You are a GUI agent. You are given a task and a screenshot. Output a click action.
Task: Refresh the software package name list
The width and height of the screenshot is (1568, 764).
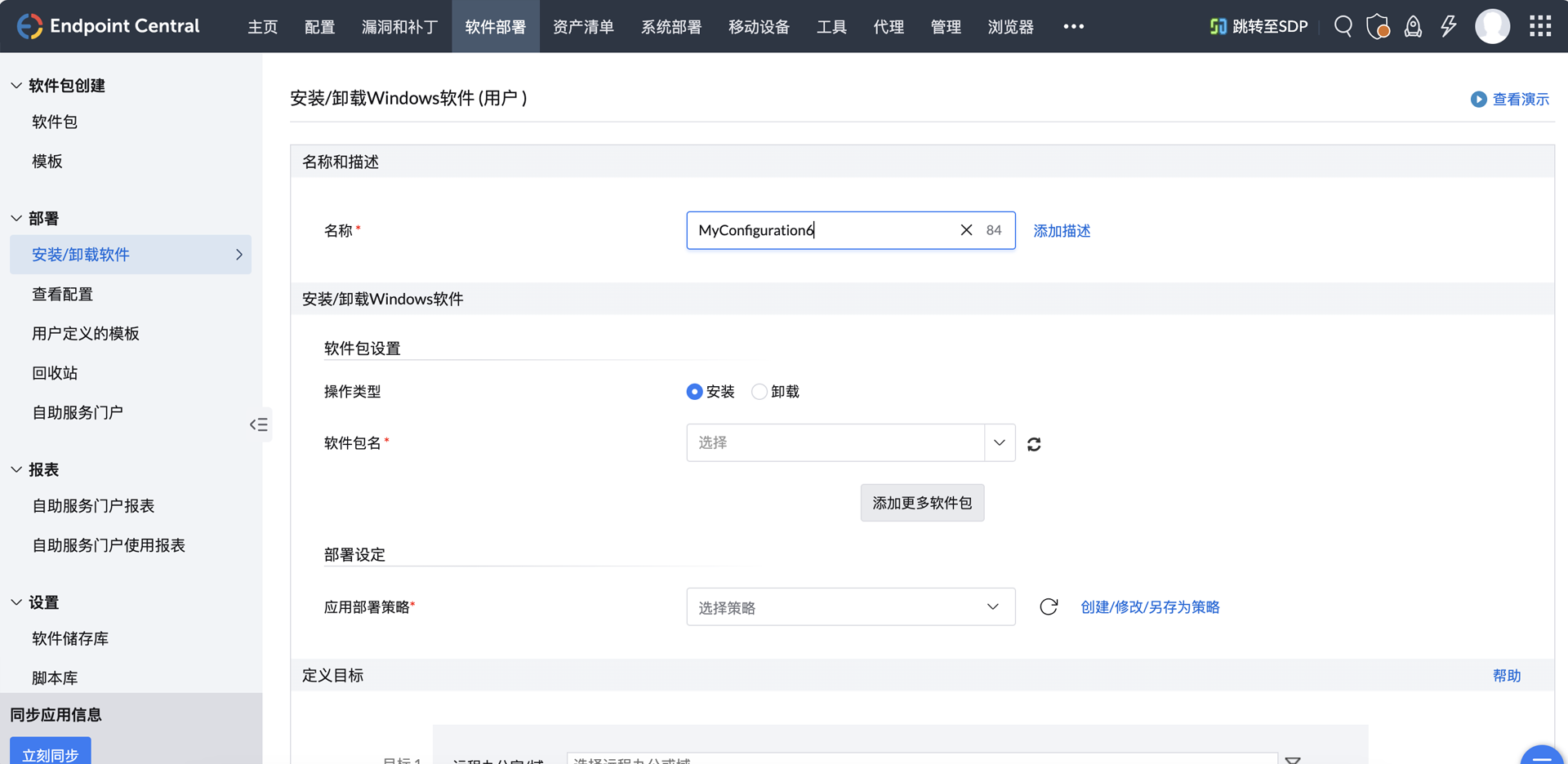click(1034, 444)
